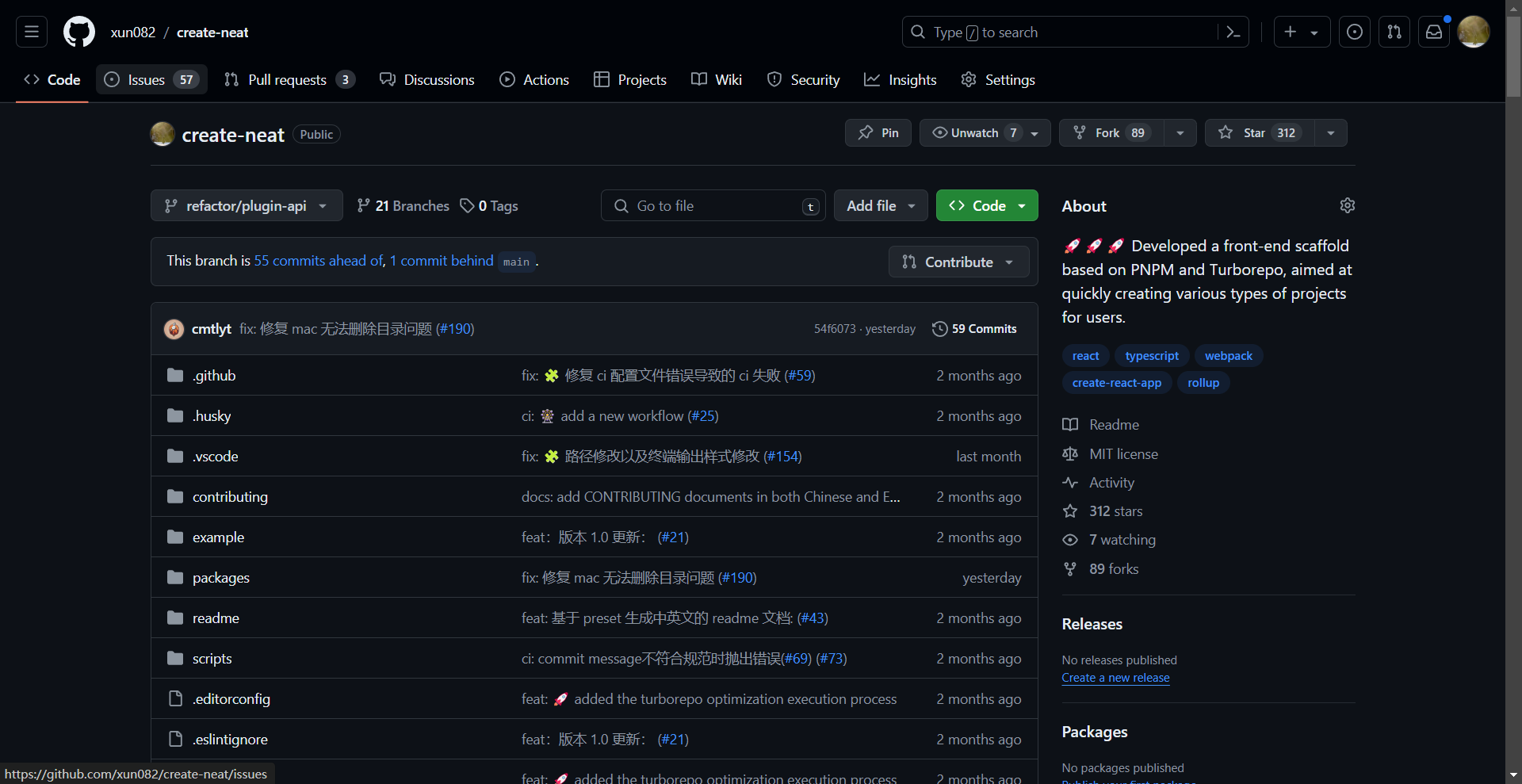Open the 54f6073 commit hash
Image resolution: width=1522 pixels, height=784 pixels.
pyautogui.click(x=835, y=328)
